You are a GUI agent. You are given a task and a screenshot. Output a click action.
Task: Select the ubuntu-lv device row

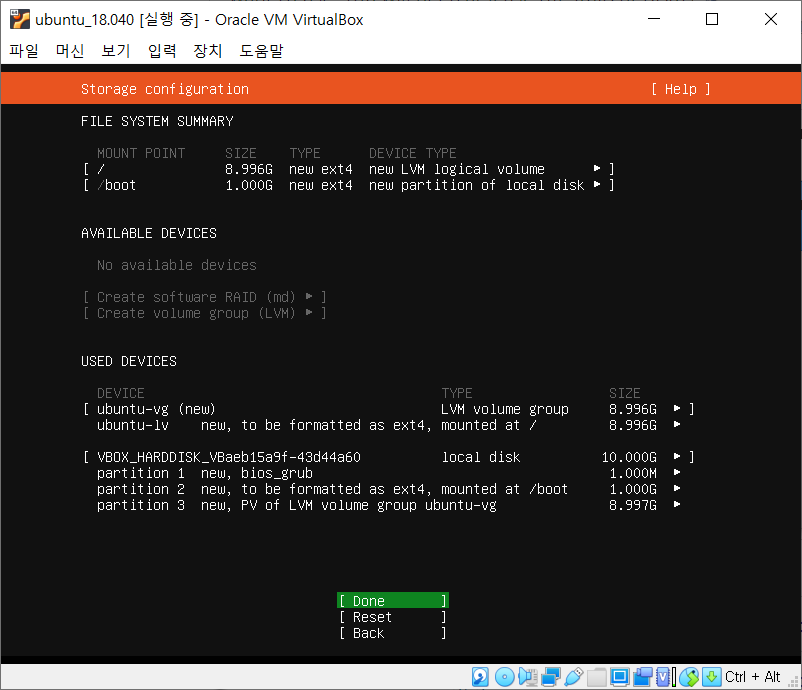pos(389,425)
